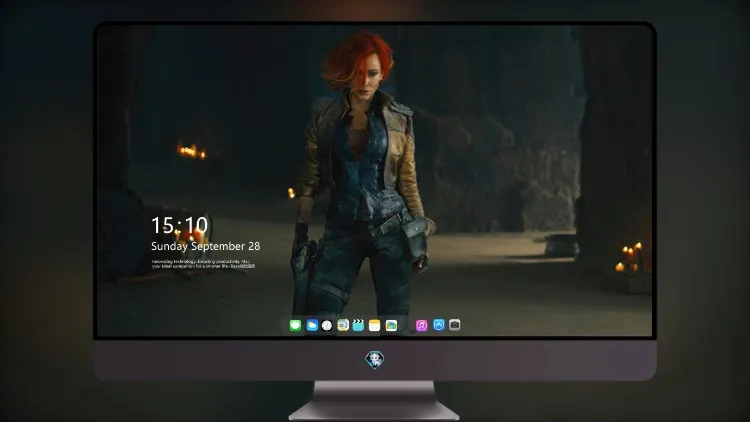Image resolution: width=750 pixels, height=422 pixels.
Task: Launch the teal clapperboard video app
Action: coord(358,325)
